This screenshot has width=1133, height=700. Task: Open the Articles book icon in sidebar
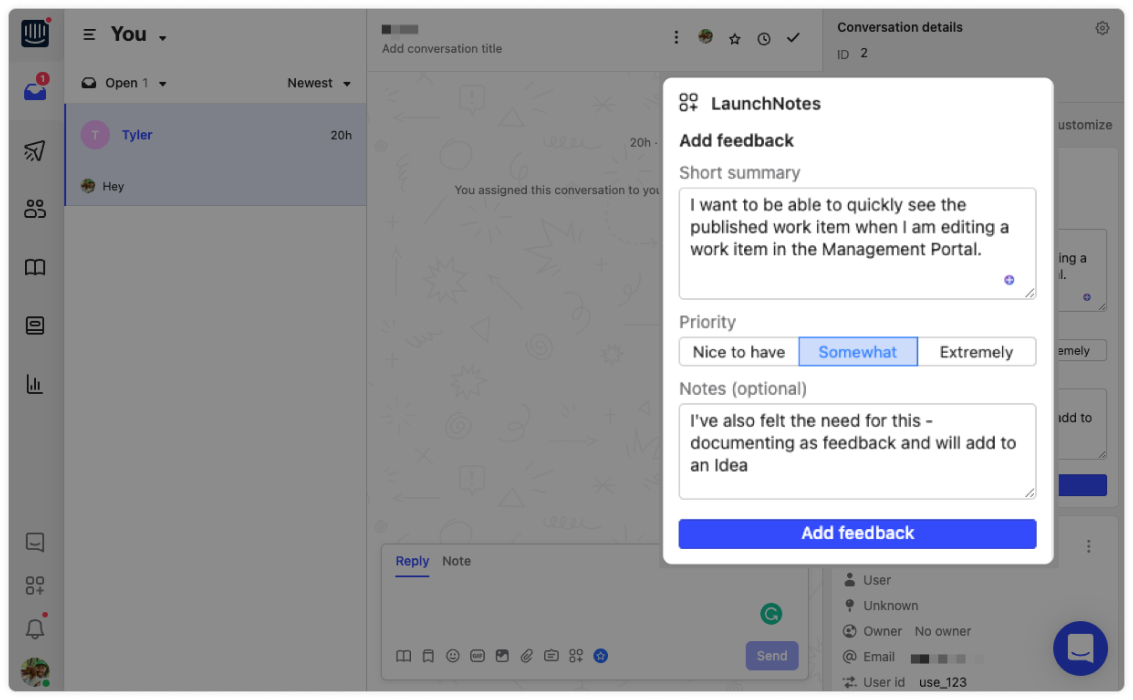pyautogui.click(x=35, y=267)
